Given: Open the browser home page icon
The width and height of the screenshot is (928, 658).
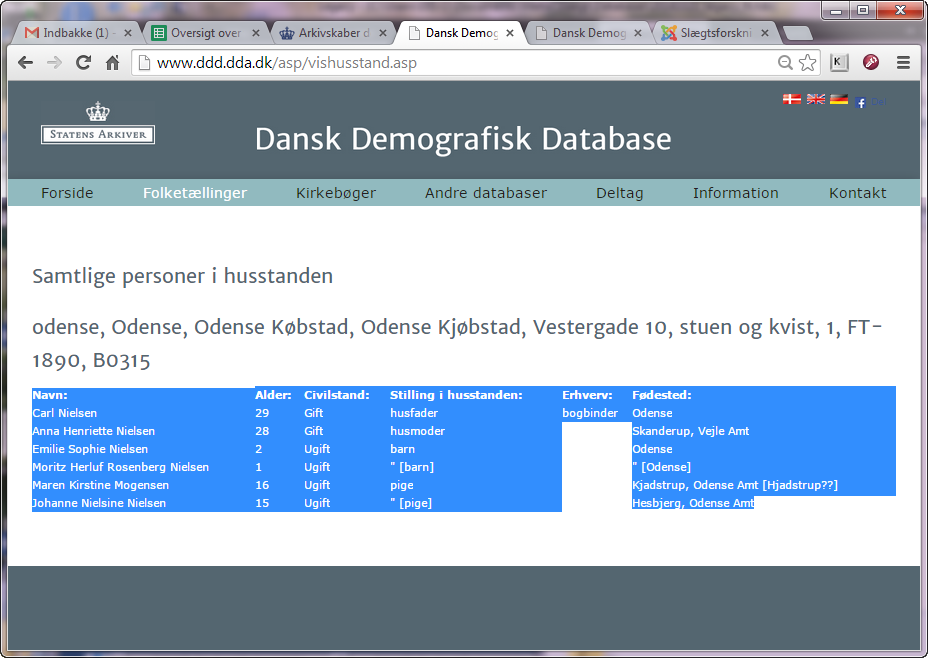Looking at the screenshot, I should tap(112, 63).
